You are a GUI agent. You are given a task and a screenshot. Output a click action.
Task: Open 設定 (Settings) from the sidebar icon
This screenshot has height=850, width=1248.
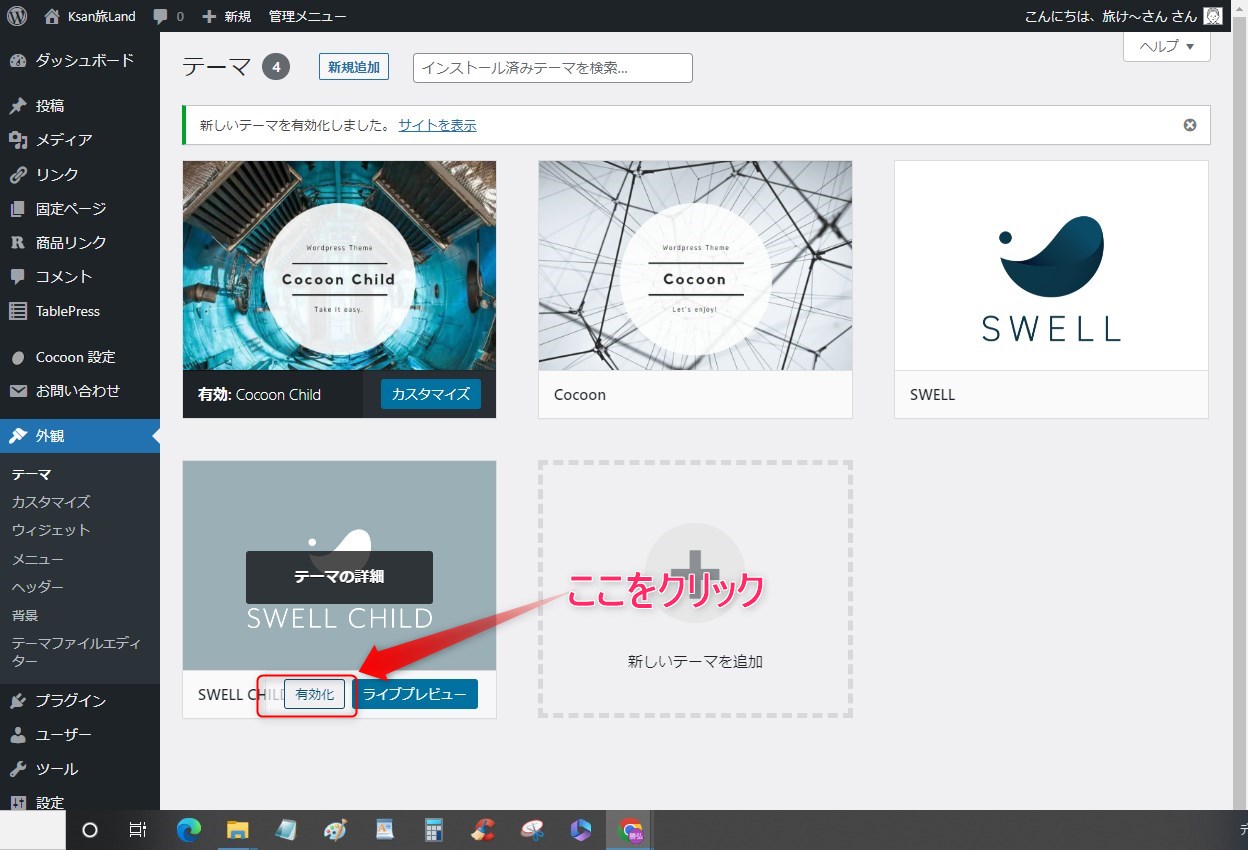18,802
